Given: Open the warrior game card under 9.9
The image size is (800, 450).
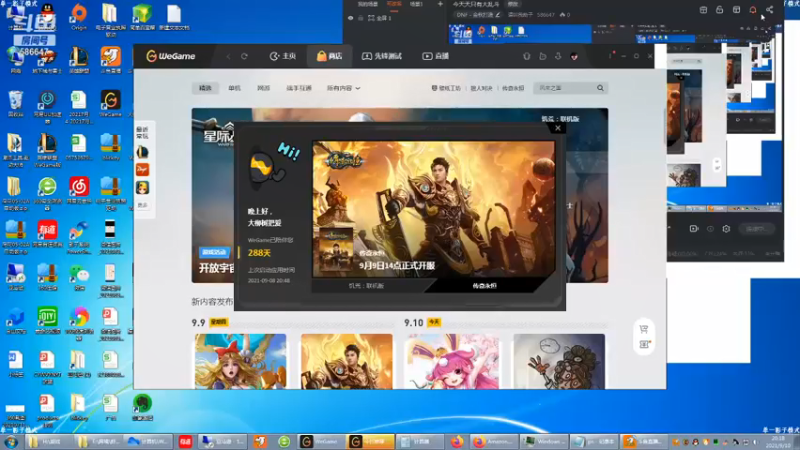Looking at the screenshot, I should (347, 361).
